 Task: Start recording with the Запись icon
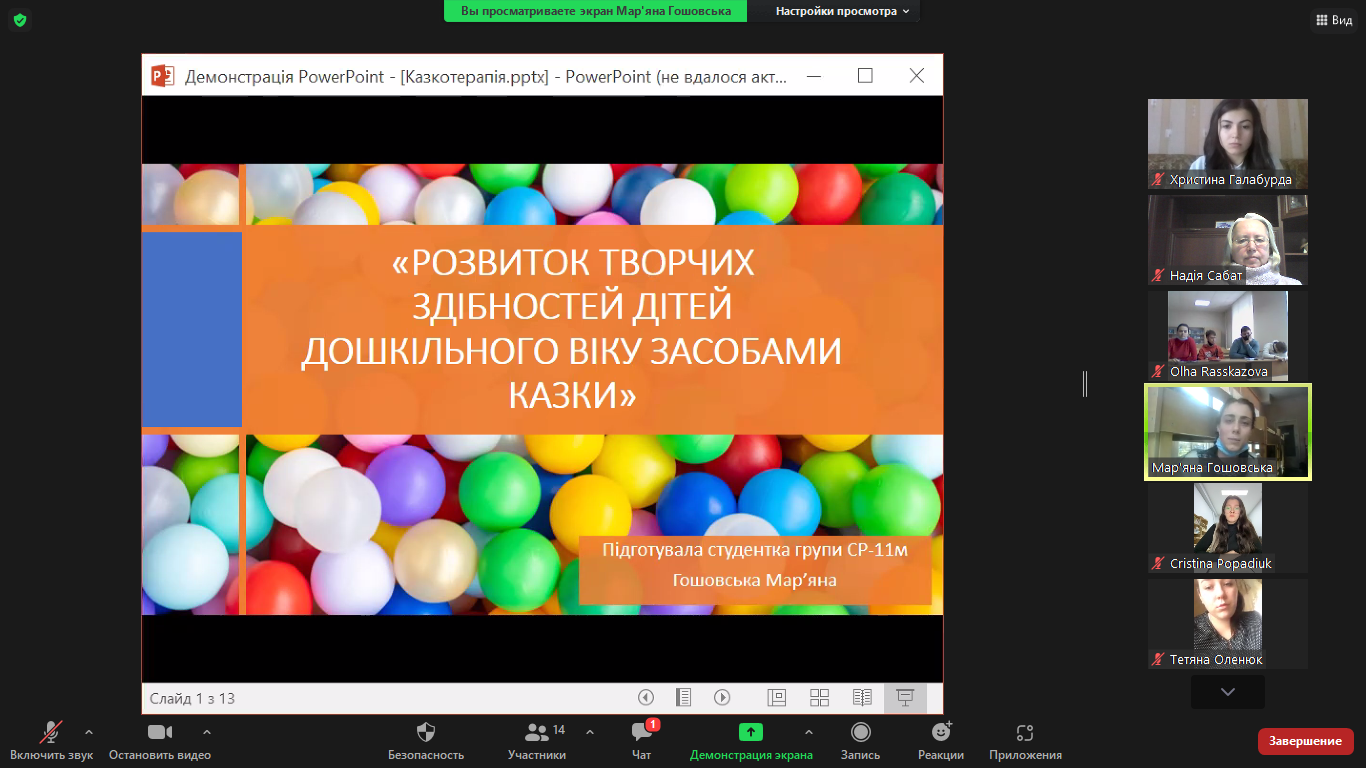pos(860,733)
